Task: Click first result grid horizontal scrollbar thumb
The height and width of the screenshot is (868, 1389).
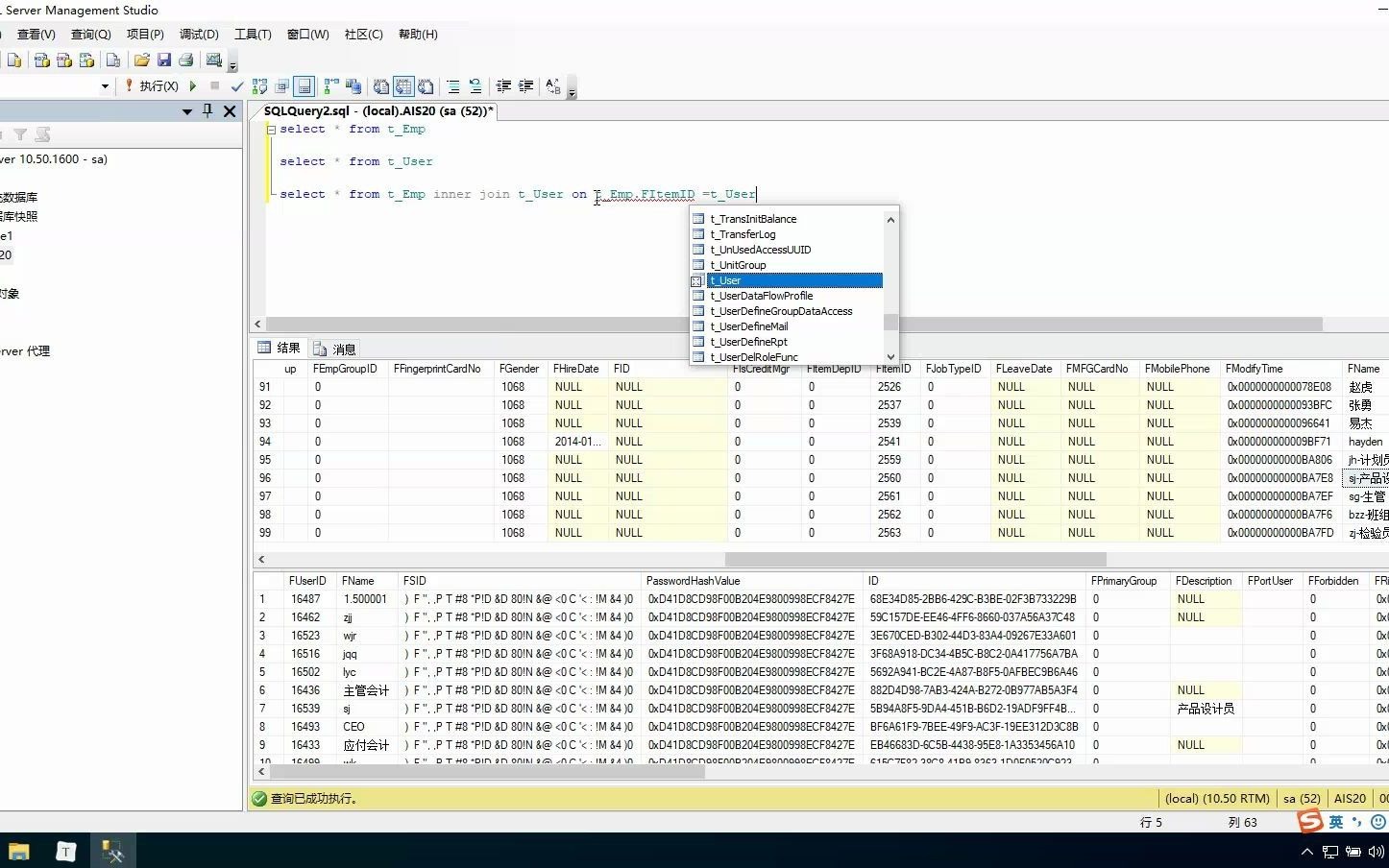Action: tap(915, 559)
